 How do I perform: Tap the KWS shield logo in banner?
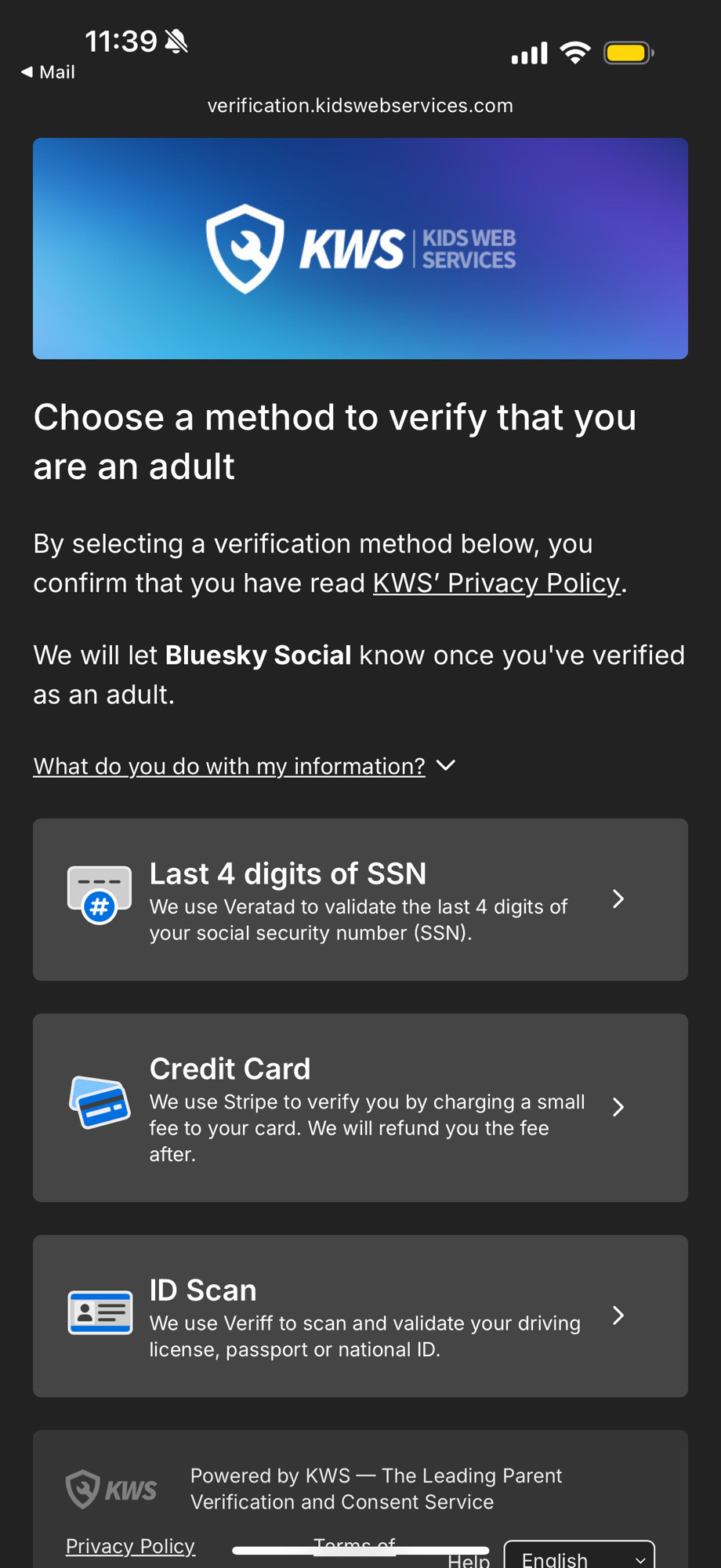(245, 248)
